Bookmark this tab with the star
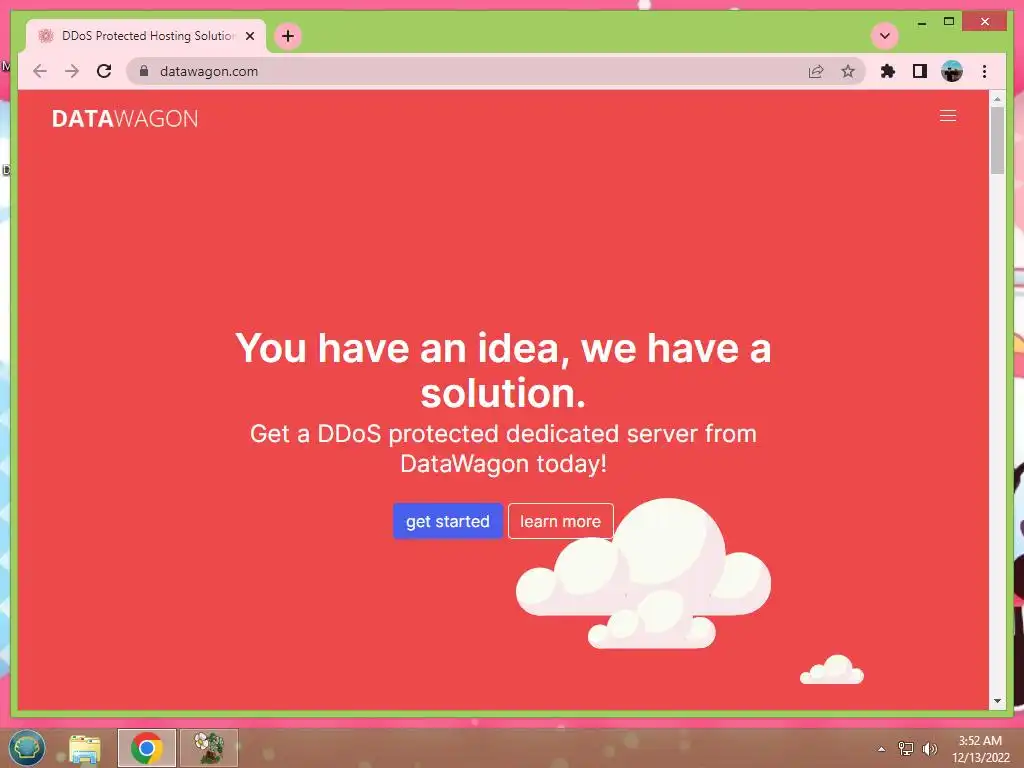 [x=848, y=71]
